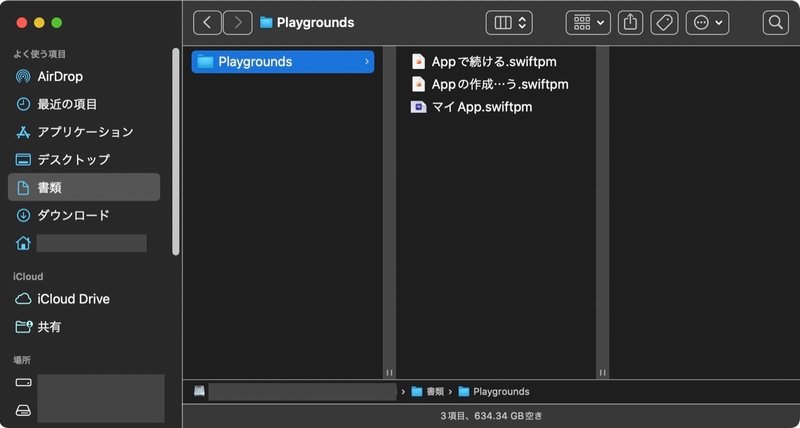Click the status bar item count text
This screenshot has width=800, height=428.
(x=491, y=416)
